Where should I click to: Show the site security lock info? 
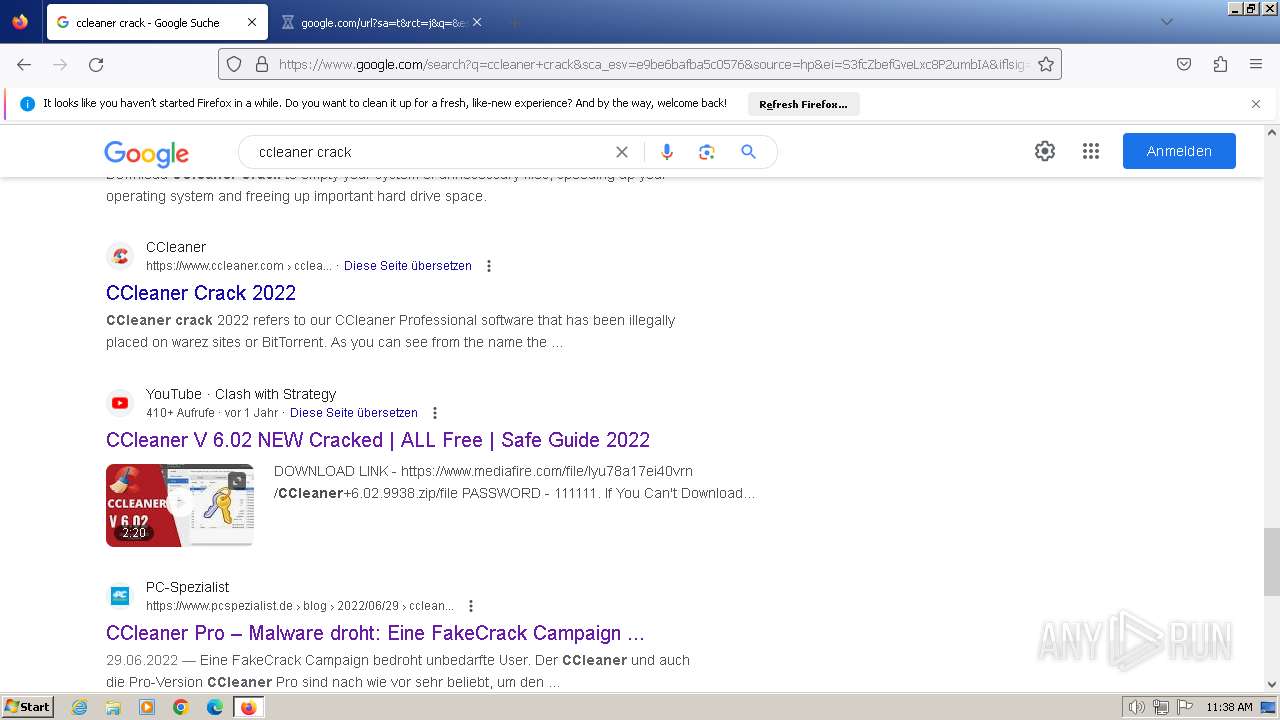[262, 64]
